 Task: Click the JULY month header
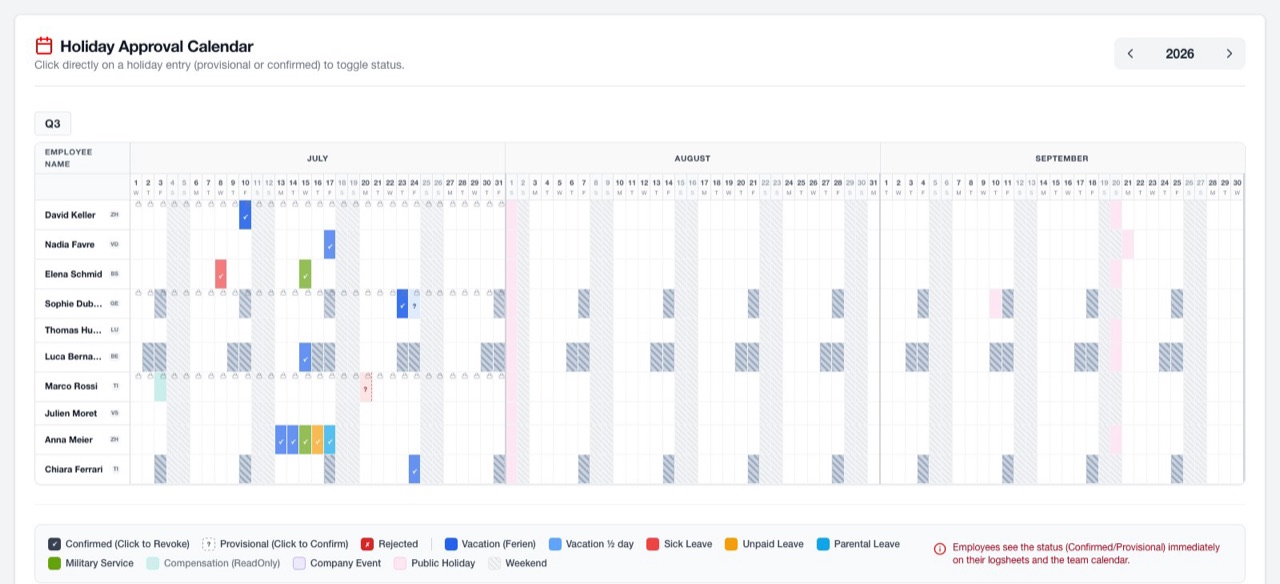click(x=317, y=158)
